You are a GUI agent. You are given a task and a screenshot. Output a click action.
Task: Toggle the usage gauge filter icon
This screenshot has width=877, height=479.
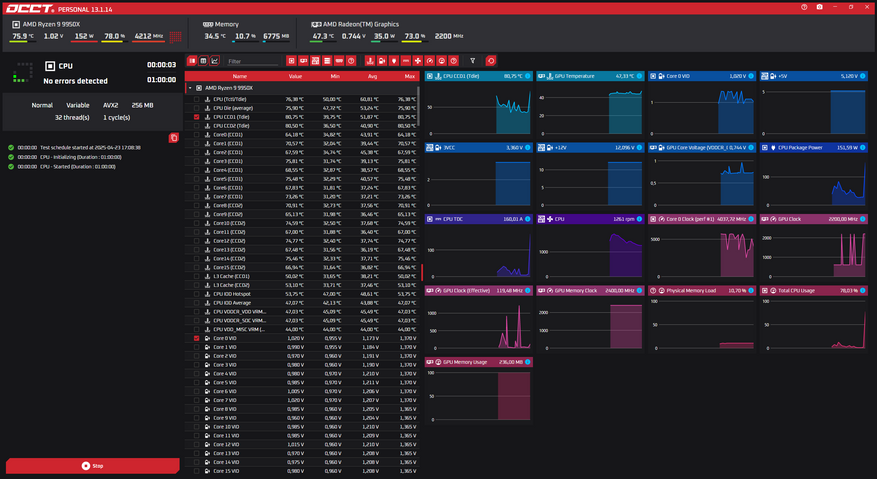tap(442, 60)
